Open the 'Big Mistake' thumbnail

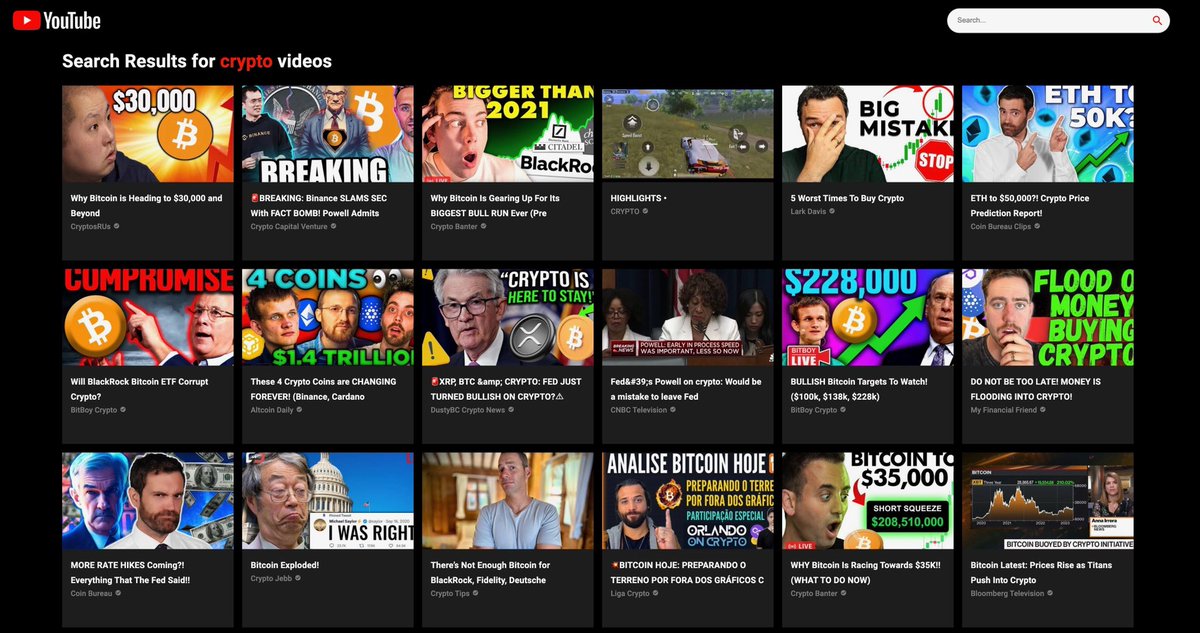coord(867,133)
